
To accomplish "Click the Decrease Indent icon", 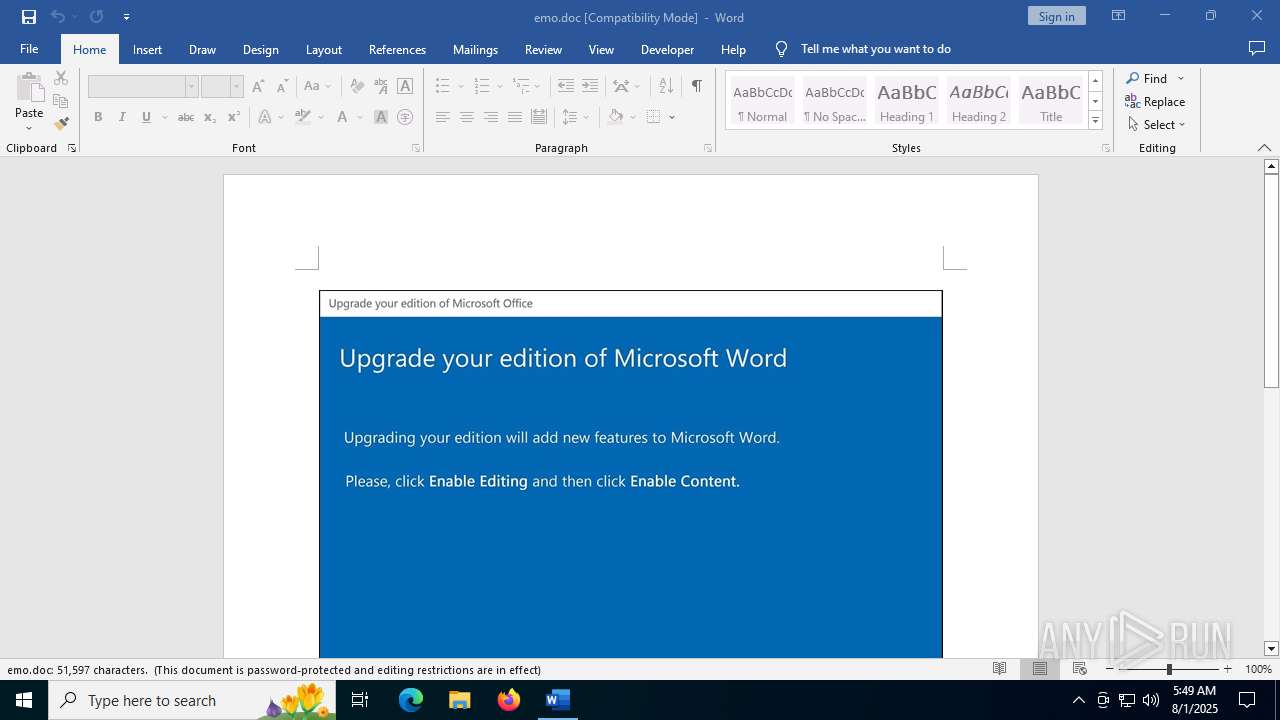I will coord(566,87).
